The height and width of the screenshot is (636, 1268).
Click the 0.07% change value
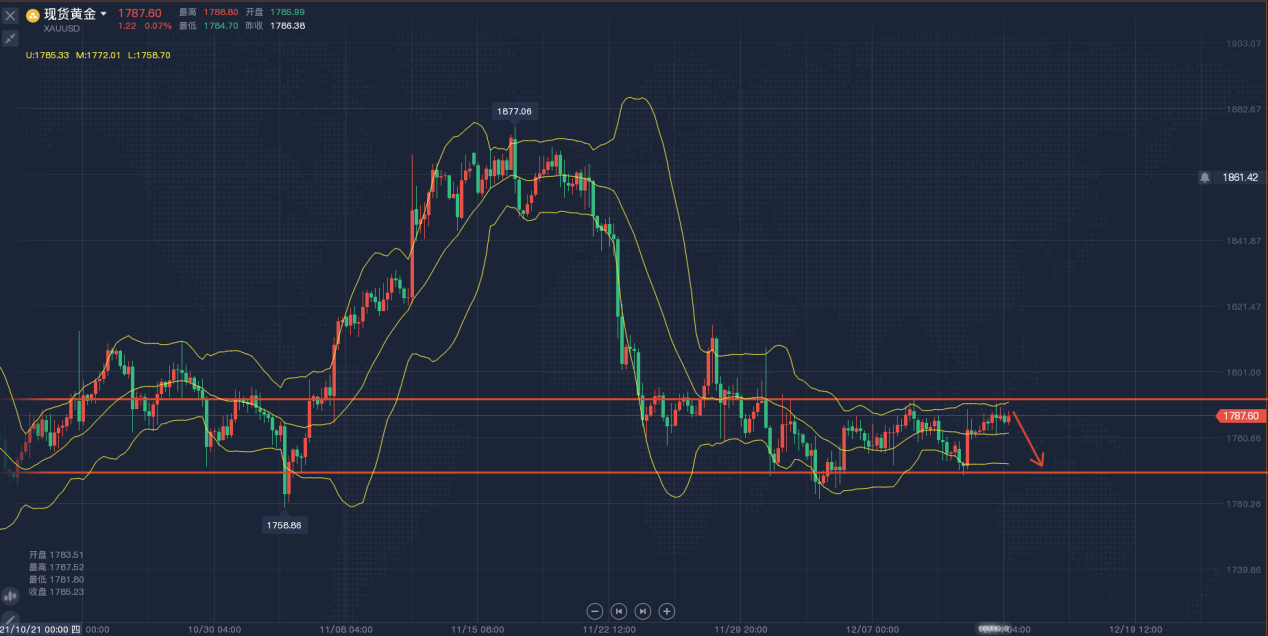158,26
